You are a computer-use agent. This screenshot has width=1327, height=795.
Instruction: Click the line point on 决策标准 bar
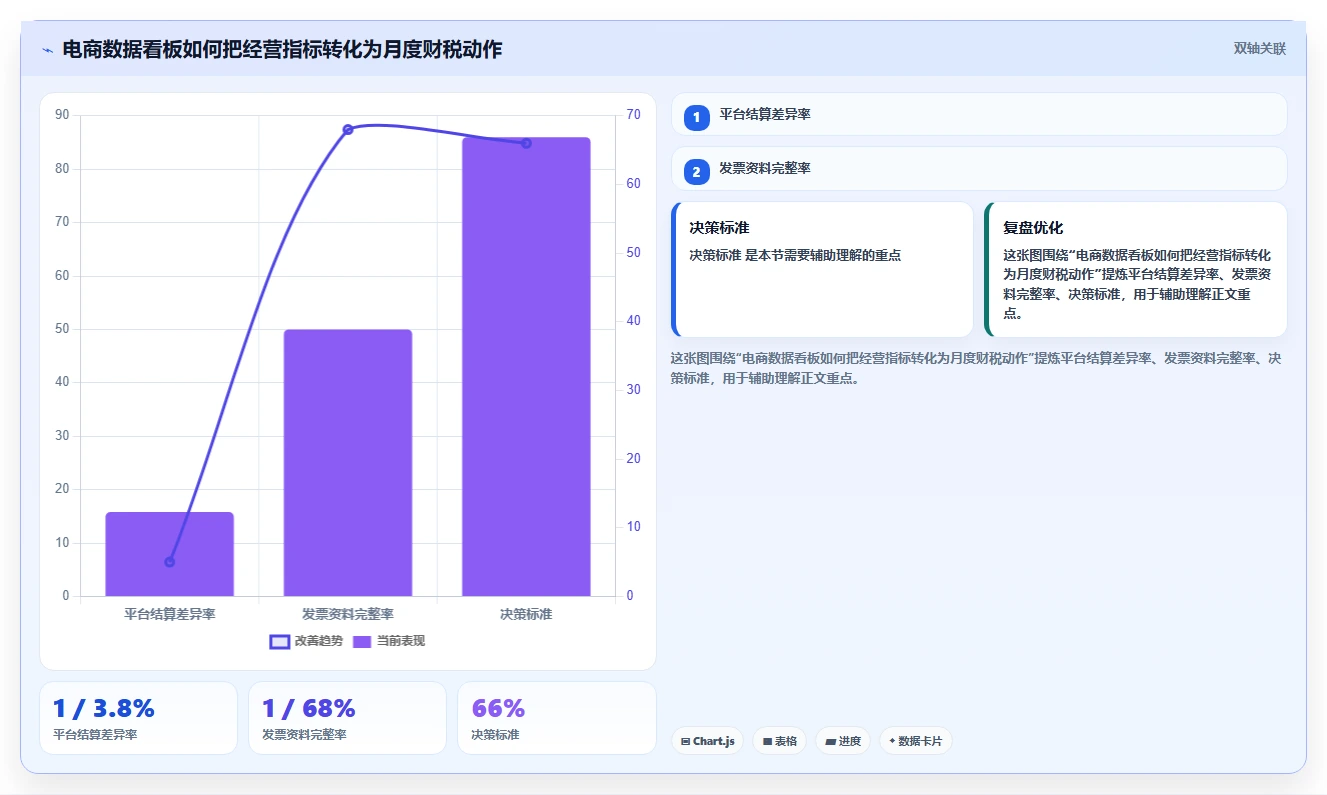pyautogui.click(x=526, y=143)
